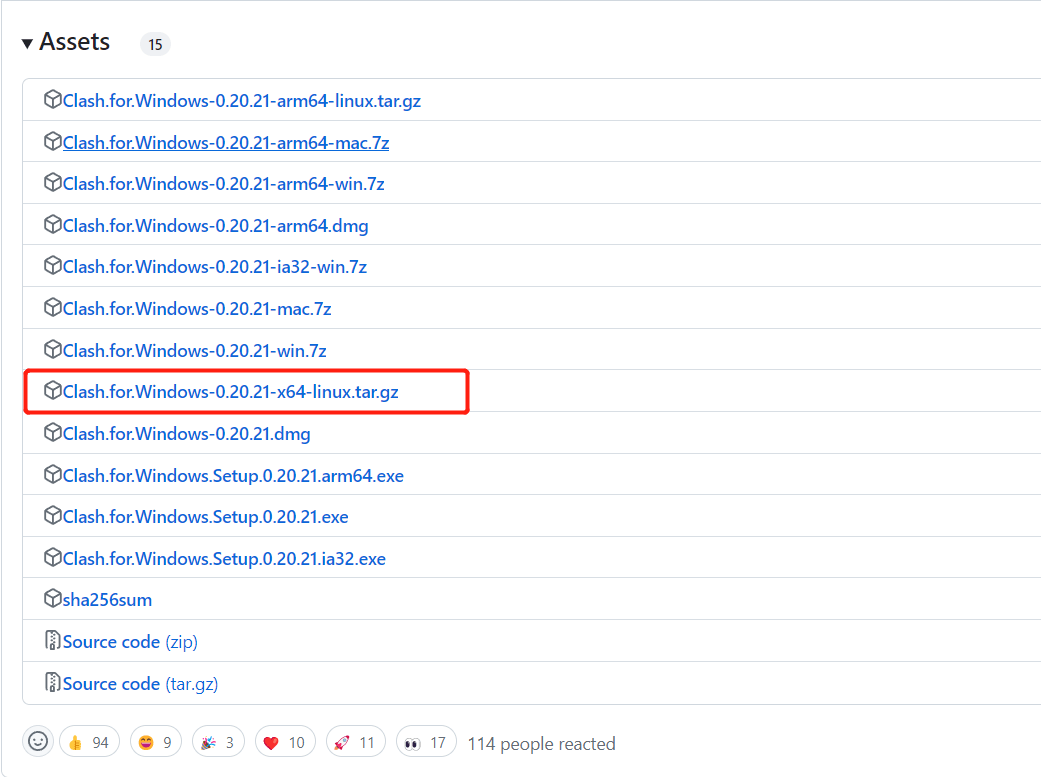
Task: Collapse the Assets section triangle
Action: pos(27,44)
